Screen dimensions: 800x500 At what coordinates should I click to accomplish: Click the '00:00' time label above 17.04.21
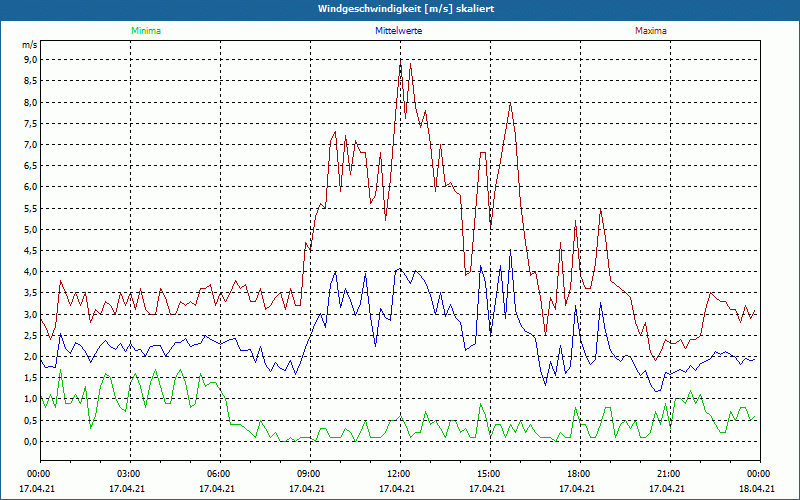38,474
